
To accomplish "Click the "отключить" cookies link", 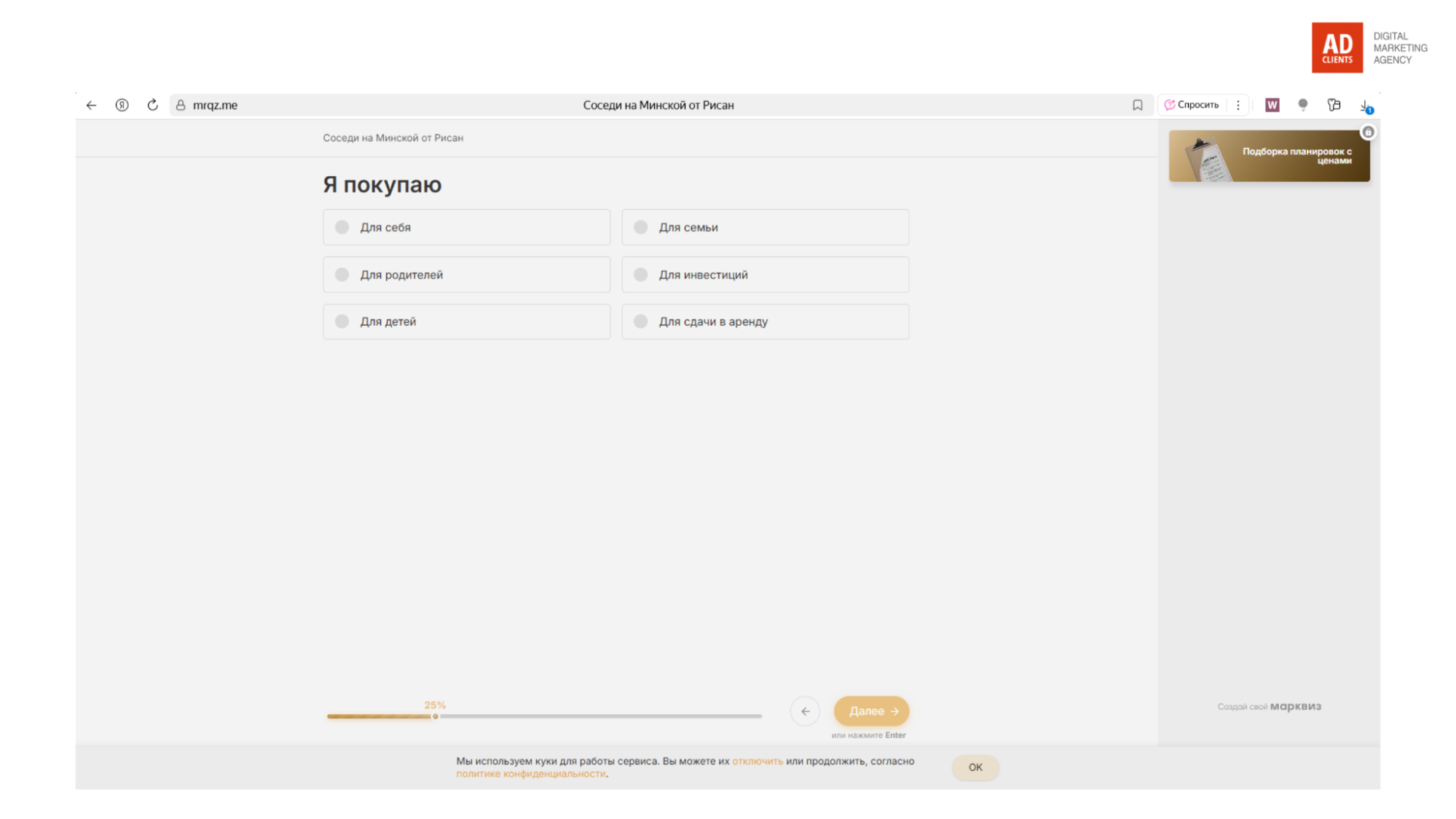I will point(757,761).
